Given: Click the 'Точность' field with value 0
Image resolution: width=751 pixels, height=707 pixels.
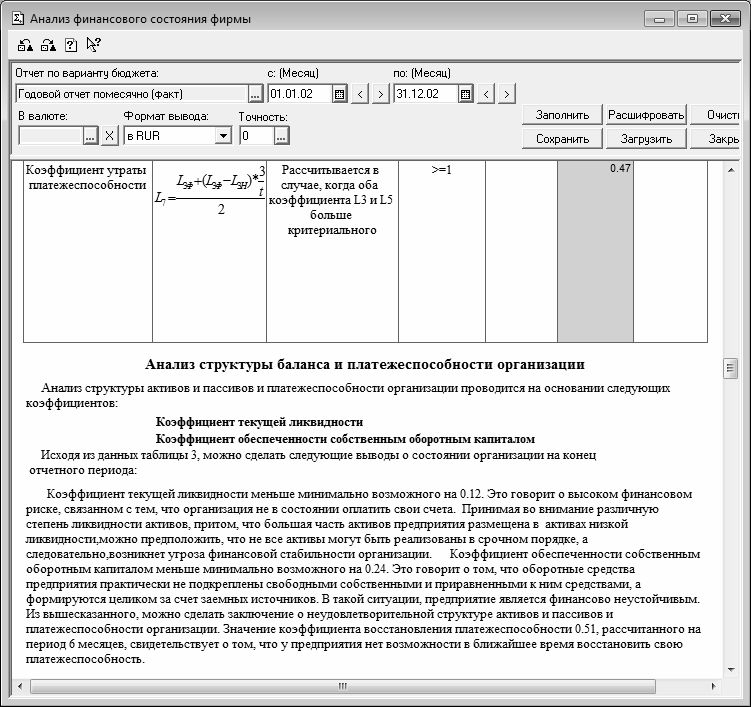Looking at the screenshot, I should pyautogui.click(x=257, y=136).
